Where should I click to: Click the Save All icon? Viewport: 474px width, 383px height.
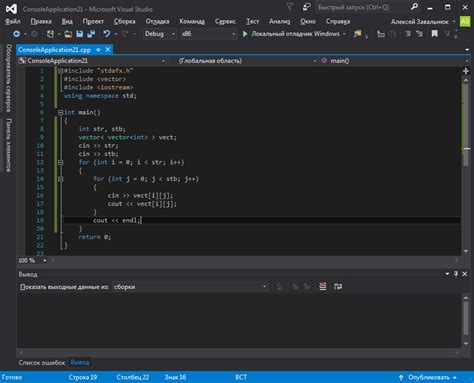point(91,34)
